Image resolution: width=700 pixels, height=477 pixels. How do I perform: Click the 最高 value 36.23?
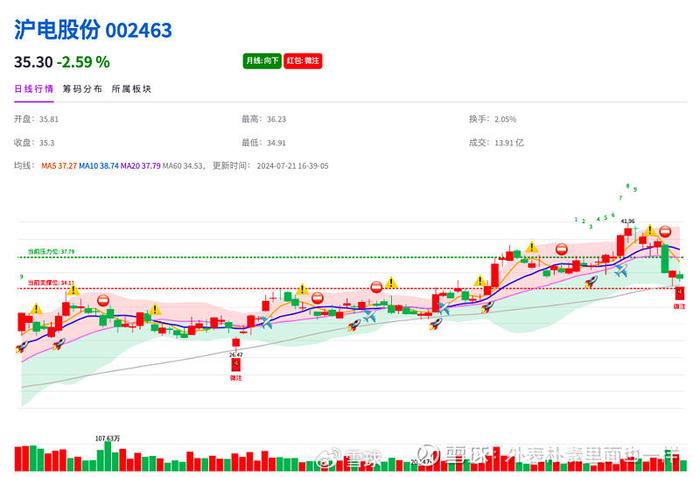(x=276, y=119)
